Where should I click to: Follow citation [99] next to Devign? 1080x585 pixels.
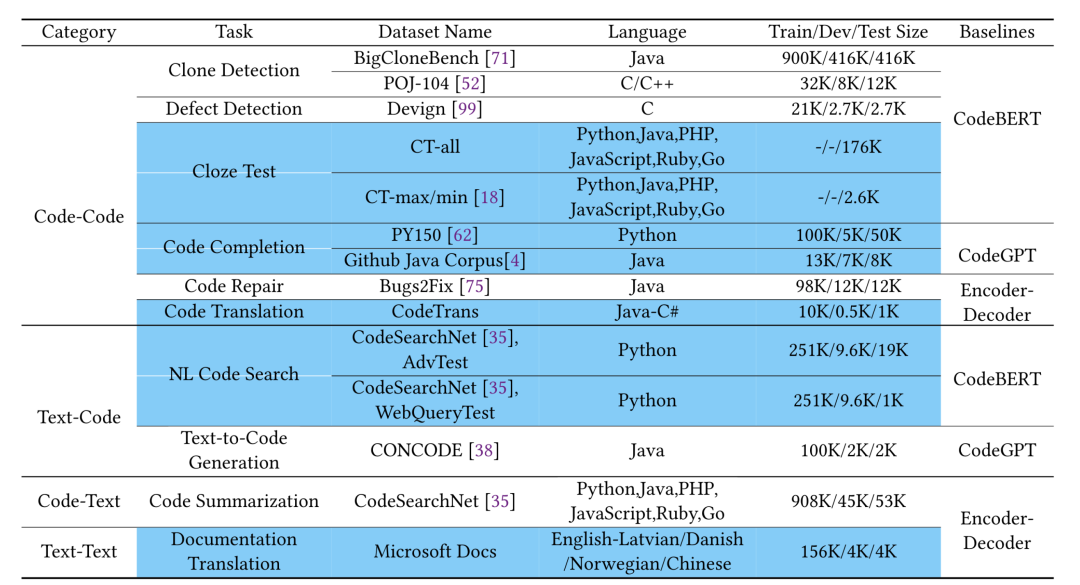coord(467,109)
